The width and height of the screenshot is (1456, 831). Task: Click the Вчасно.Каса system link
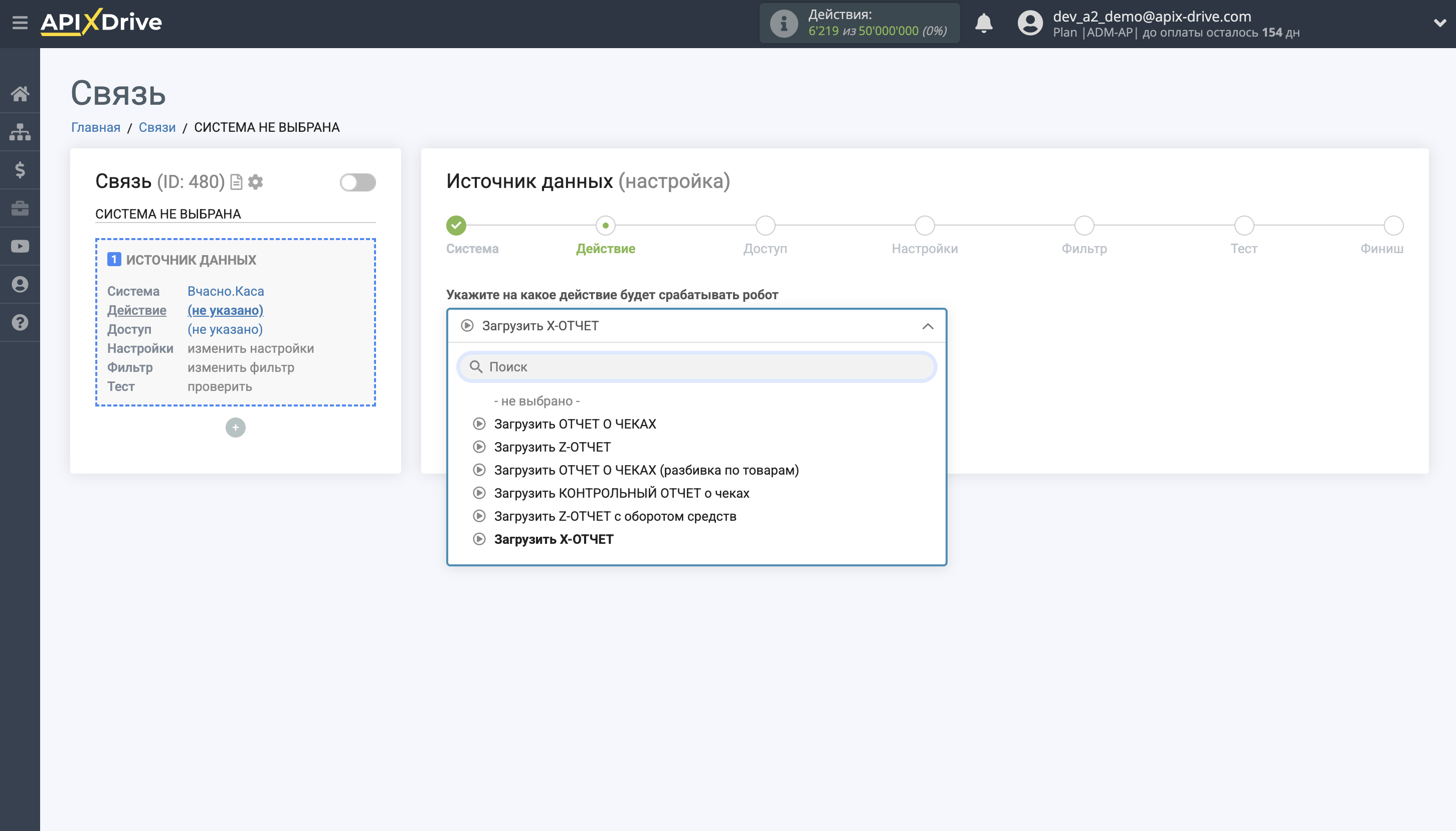point(226,291)
